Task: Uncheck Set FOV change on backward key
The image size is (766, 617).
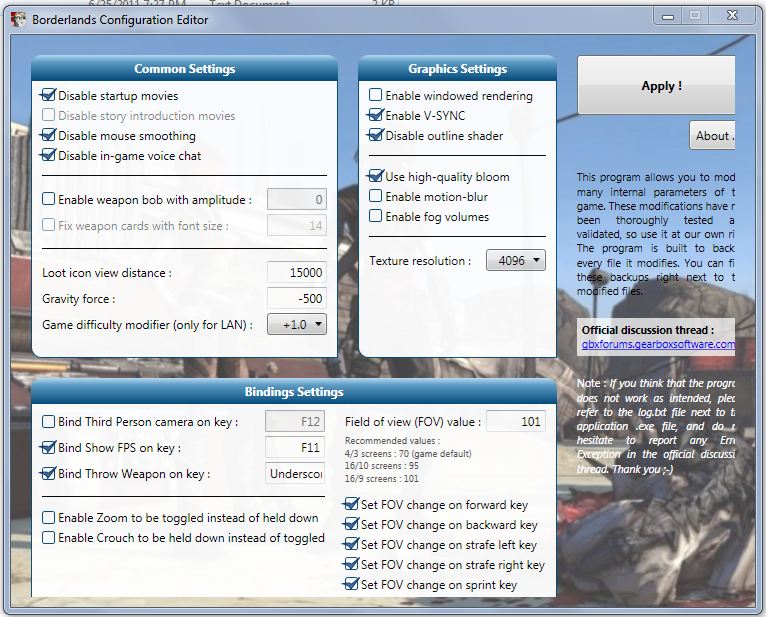Action: tap(351, 524)
